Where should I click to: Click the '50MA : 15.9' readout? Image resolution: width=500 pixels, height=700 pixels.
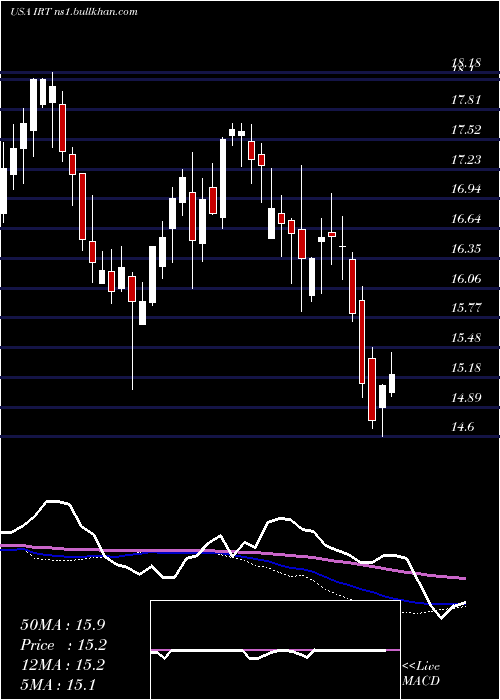[x=63, y=625]
